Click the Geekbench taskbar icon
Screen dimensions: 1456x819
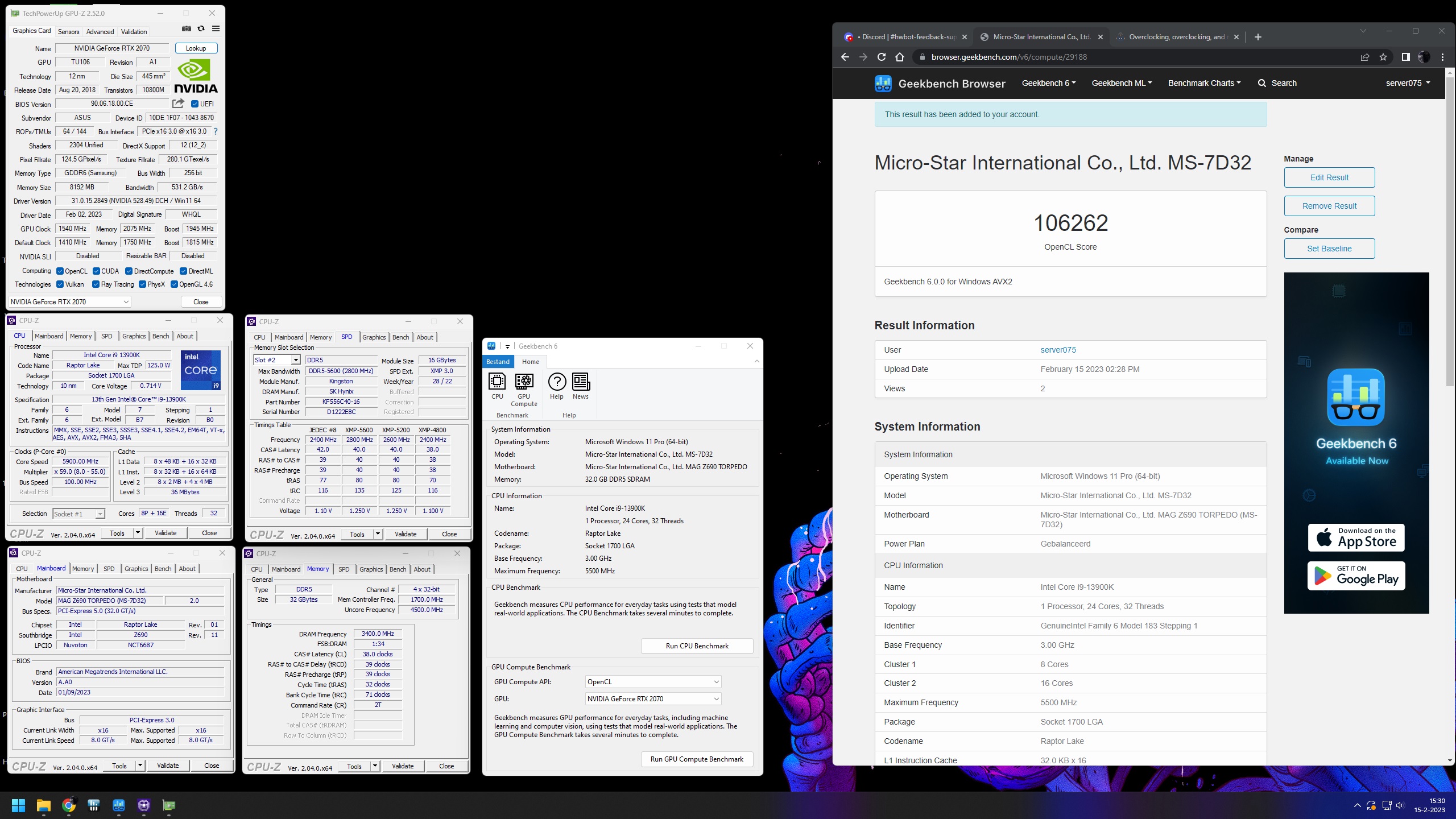point(119,805)
